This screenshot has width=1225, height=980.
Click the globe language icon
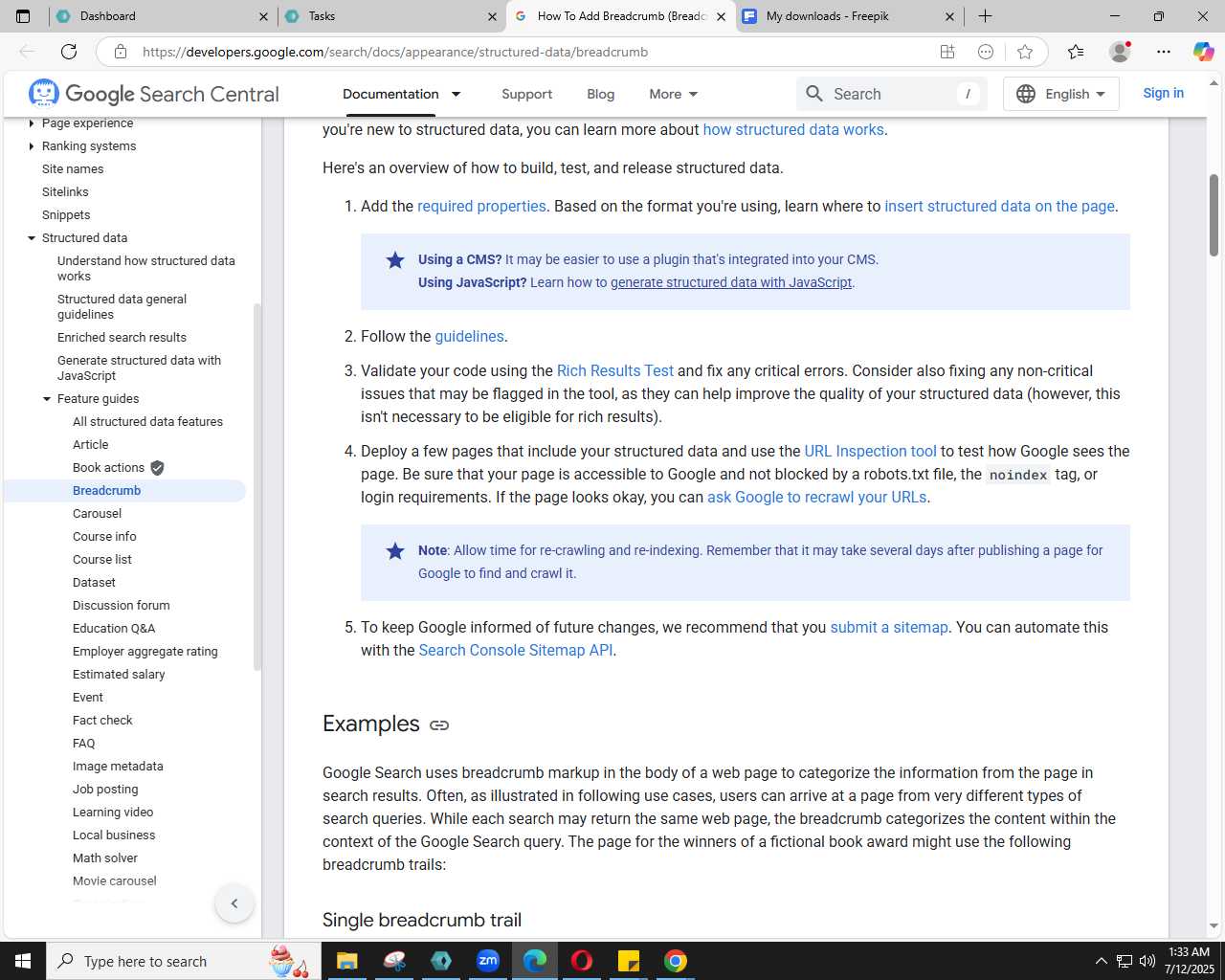pos(1026,94)
